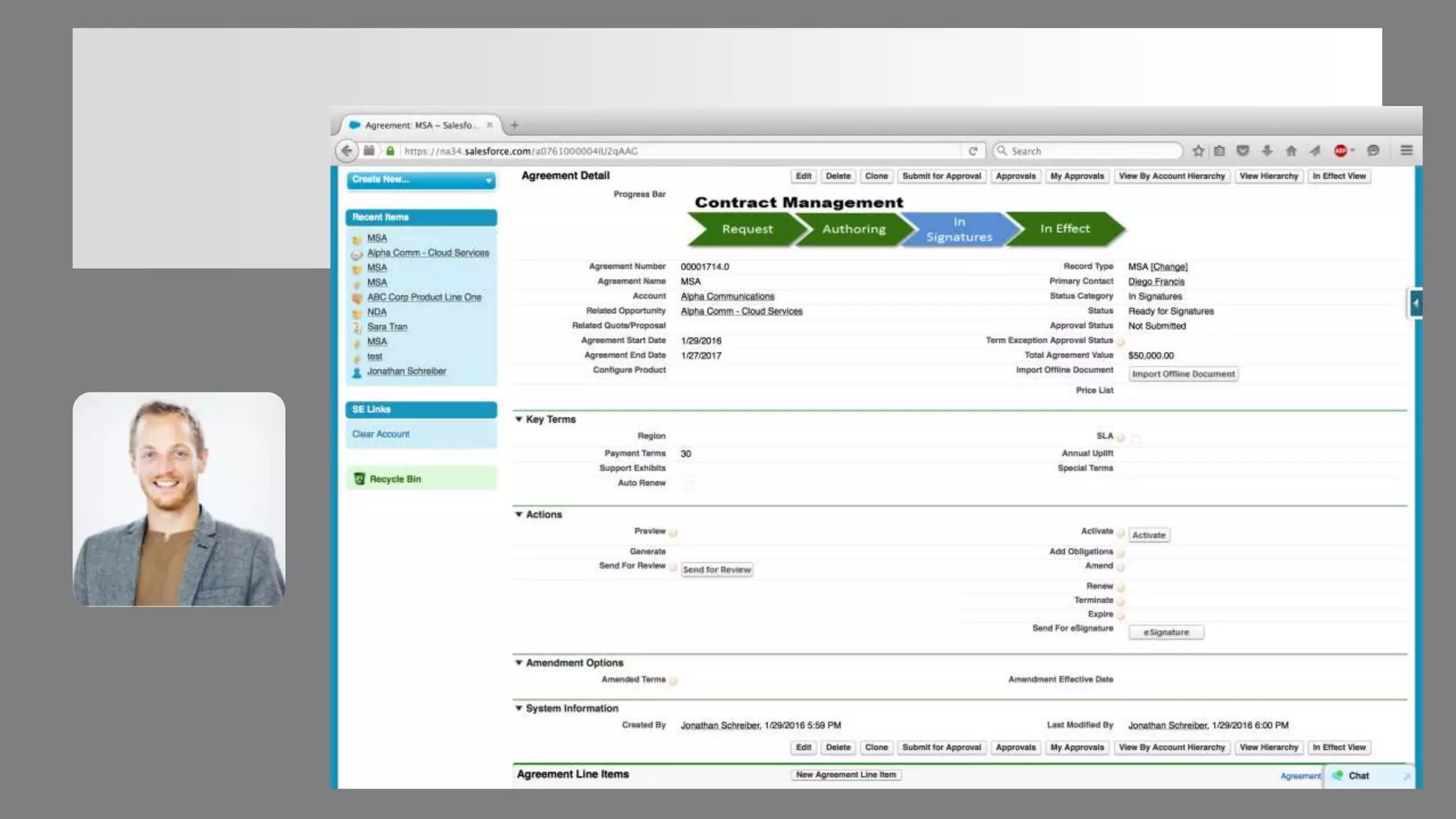Click the Import Offline Document button
Screen dimensions: 1456x819
(x=1183, y=374)
